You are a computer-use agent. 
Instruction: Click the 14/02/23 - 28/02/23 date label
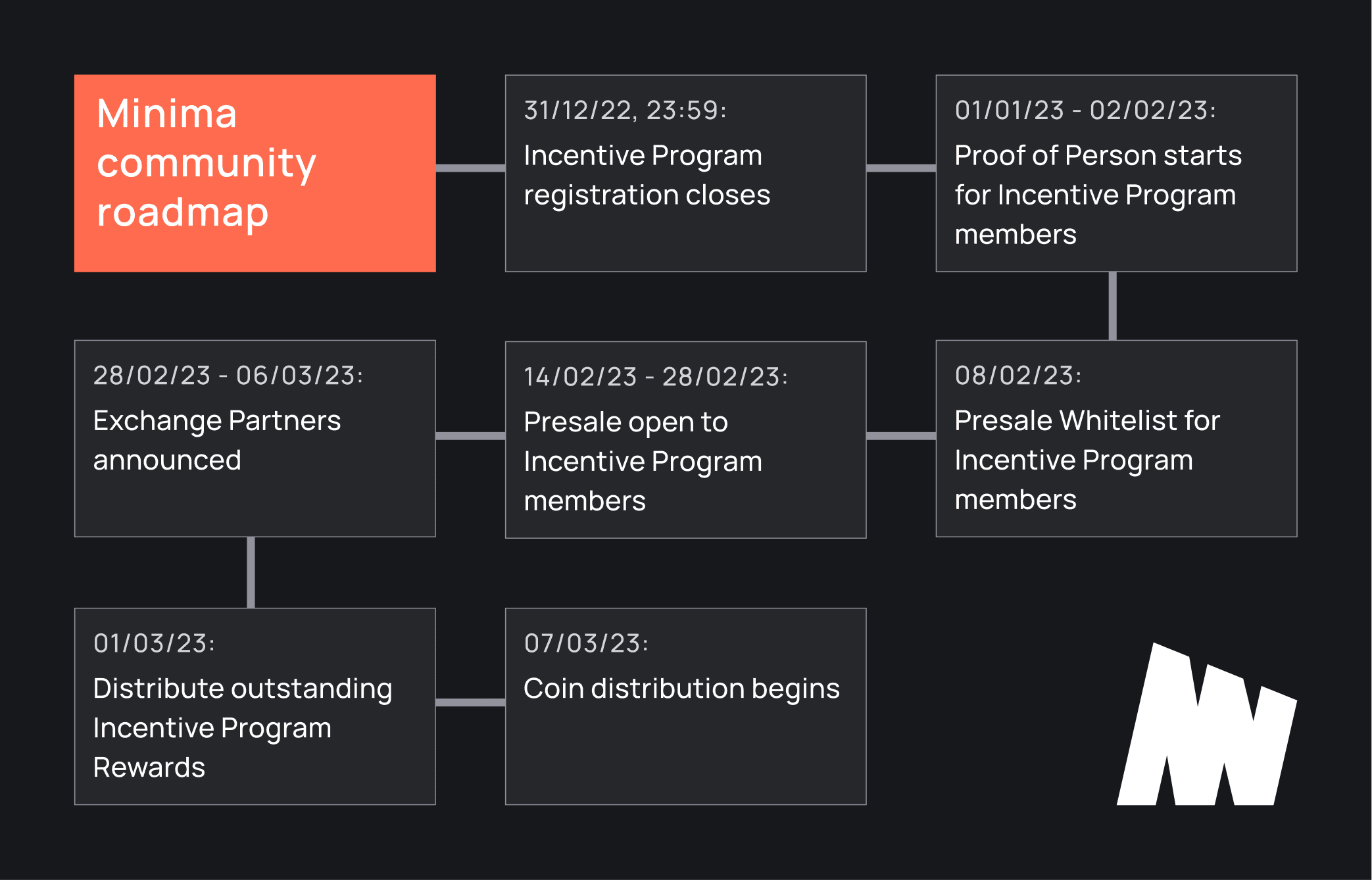coord(656,376)
